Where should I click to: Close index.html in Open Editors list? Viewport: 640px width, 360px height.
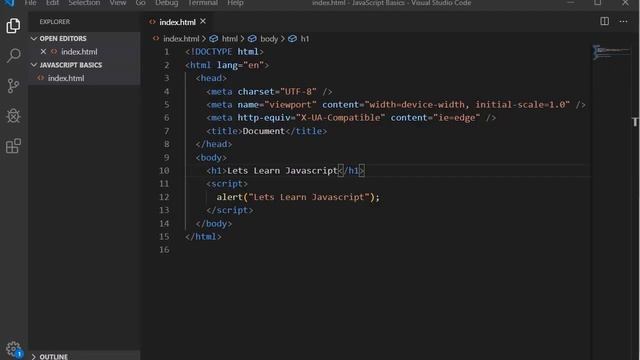[43, 51]
